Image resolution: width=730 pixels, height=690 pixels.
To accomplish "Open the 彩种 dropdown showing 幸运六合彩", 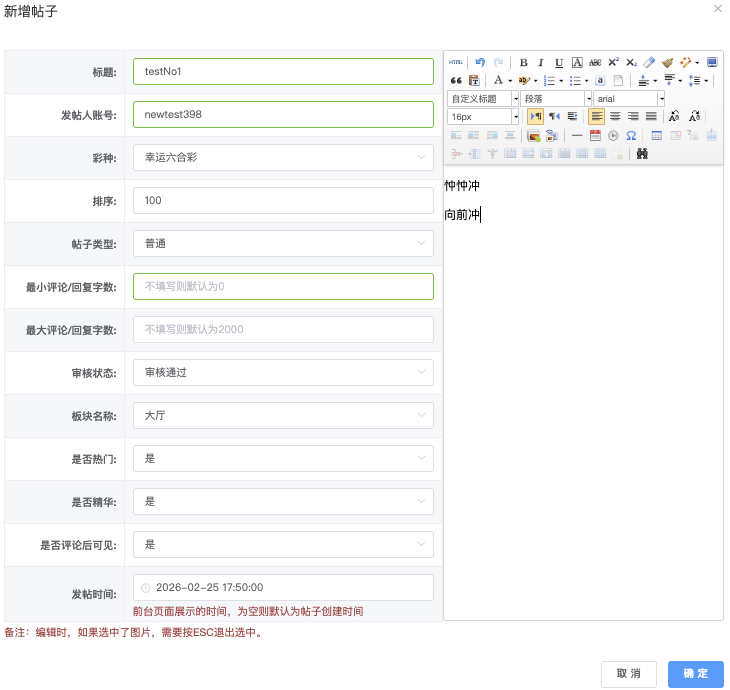I will 283,157.
